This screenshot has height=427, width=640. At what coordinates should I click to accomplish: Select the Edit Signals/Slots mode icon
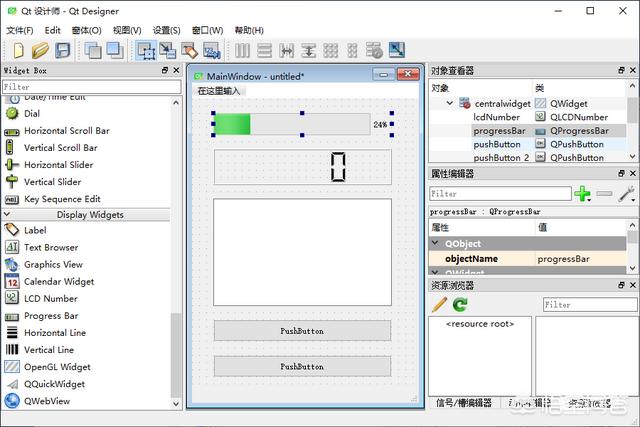click(168, 50)
